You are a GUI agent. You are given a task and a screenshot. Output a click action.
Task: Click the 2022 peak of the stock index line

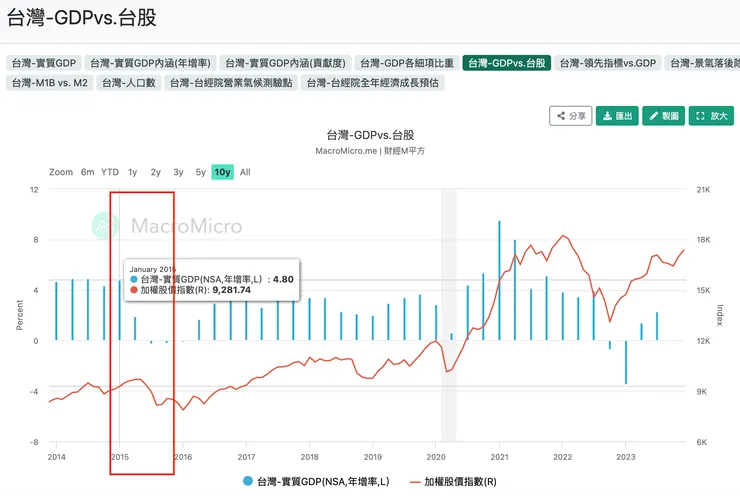click(563, 235)
